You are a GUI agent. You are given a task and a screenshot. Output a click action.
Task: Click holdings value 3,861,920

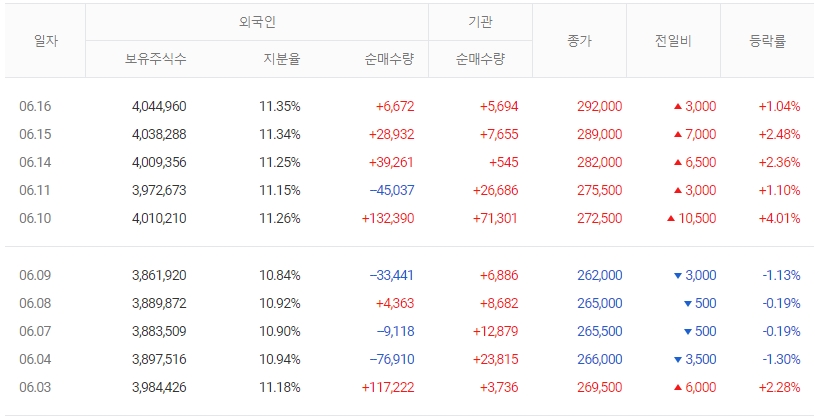point(159,276)
